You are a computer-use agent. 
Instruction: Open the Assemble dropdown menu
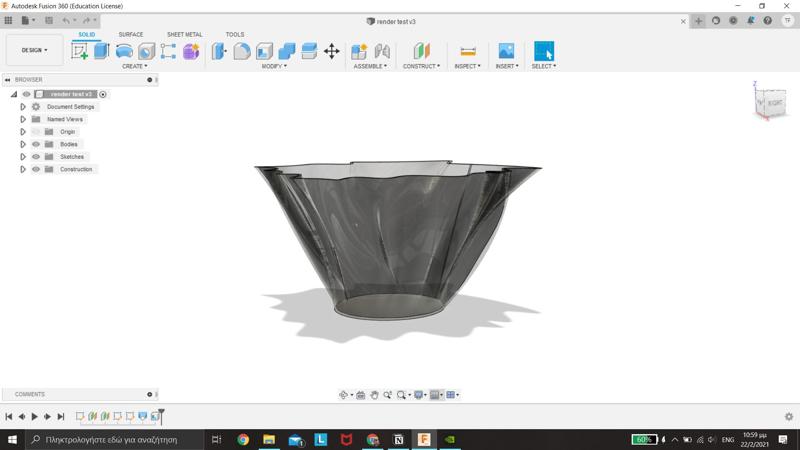coord(370,66)
